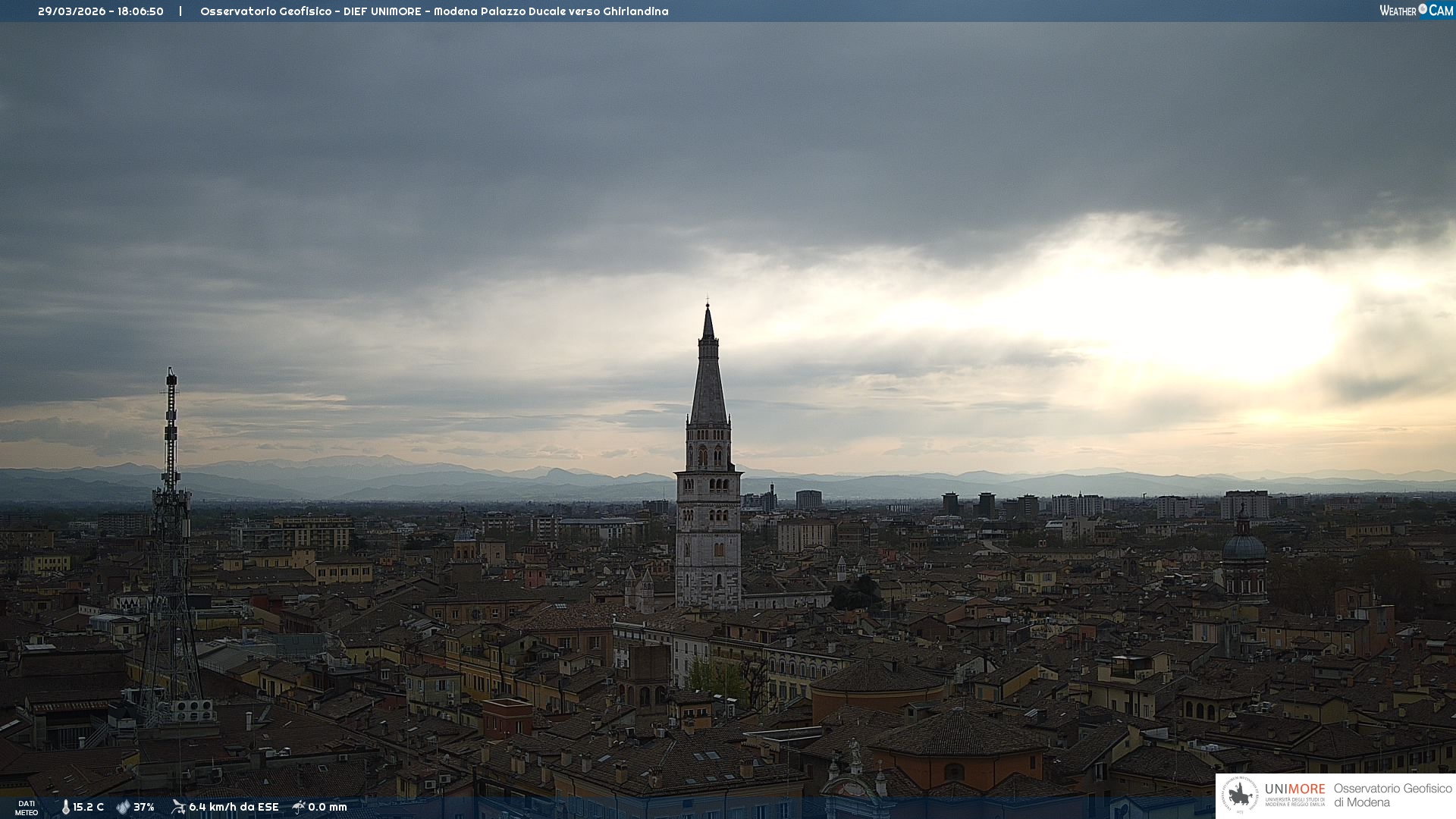Click the UNIMORE university seal emblem

(x=1240, y=795)
